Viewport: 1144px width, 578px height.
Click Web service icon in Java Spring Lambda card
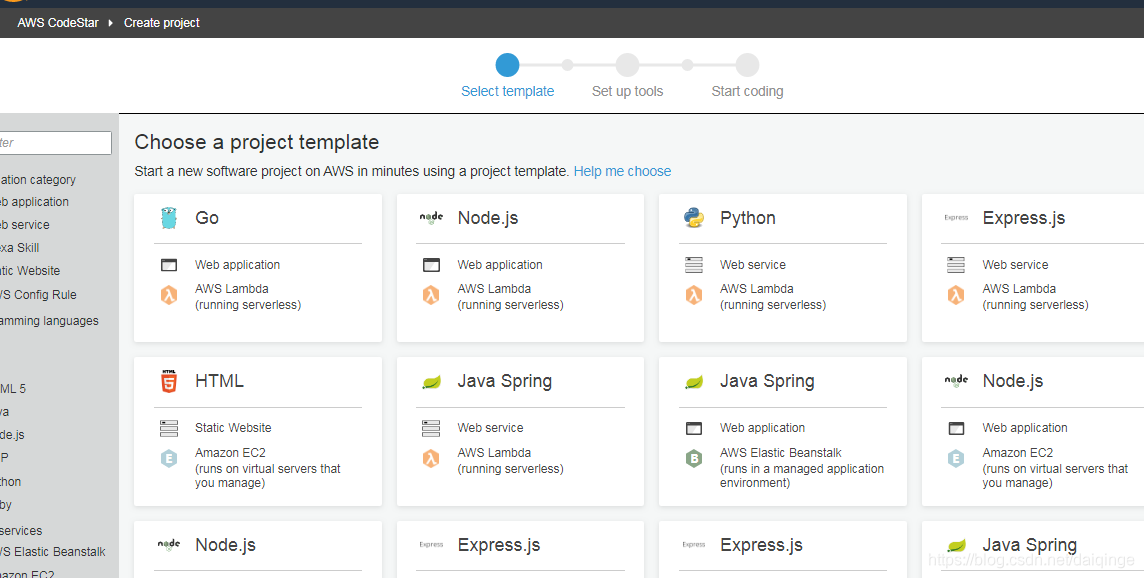click(431, 428)
